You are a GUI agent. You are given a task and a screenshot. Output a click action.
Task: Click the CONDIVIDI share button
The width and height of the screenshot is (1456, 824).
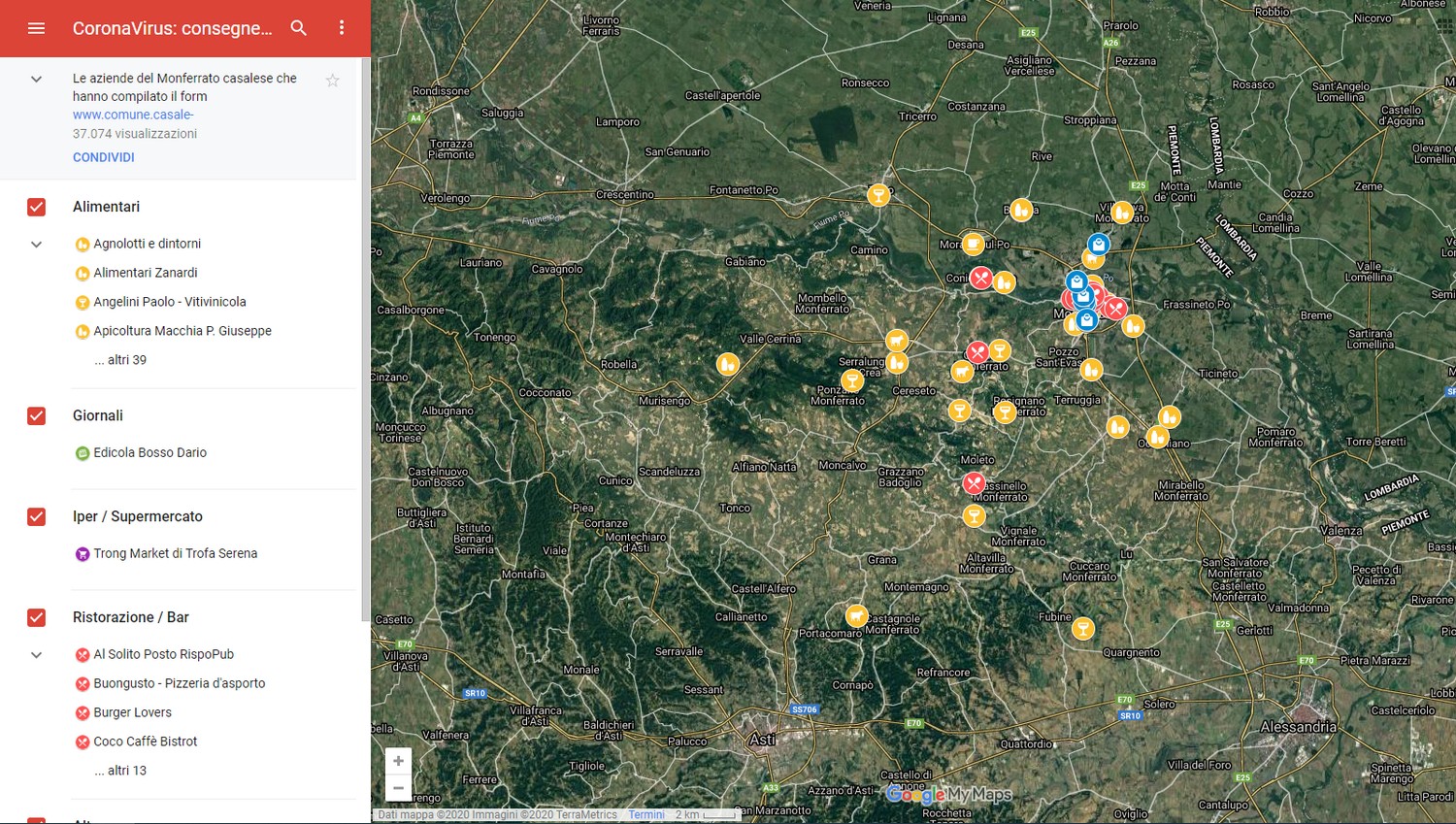point(104,157)
